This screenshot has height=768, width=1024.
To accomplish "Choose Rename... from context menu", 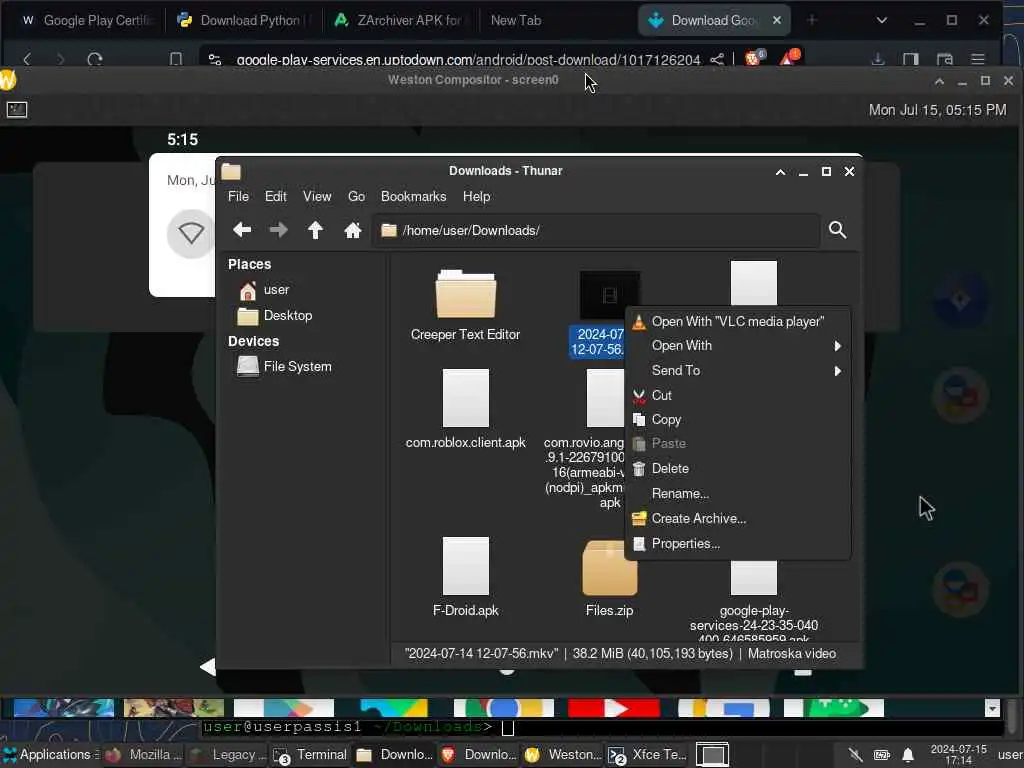I will click(738, 494).
